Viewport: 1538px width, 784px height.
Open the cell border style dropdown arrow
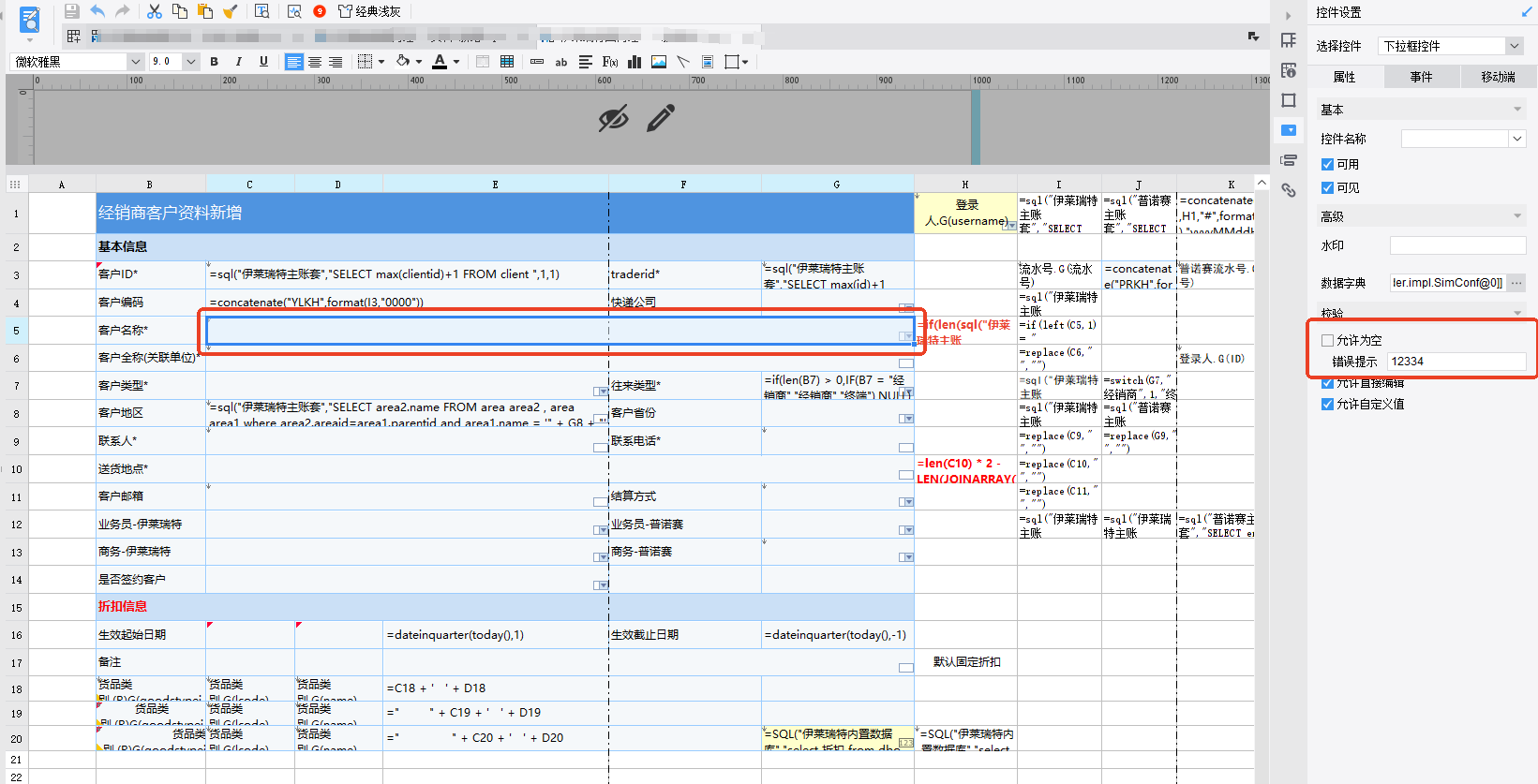pos(381,62)
